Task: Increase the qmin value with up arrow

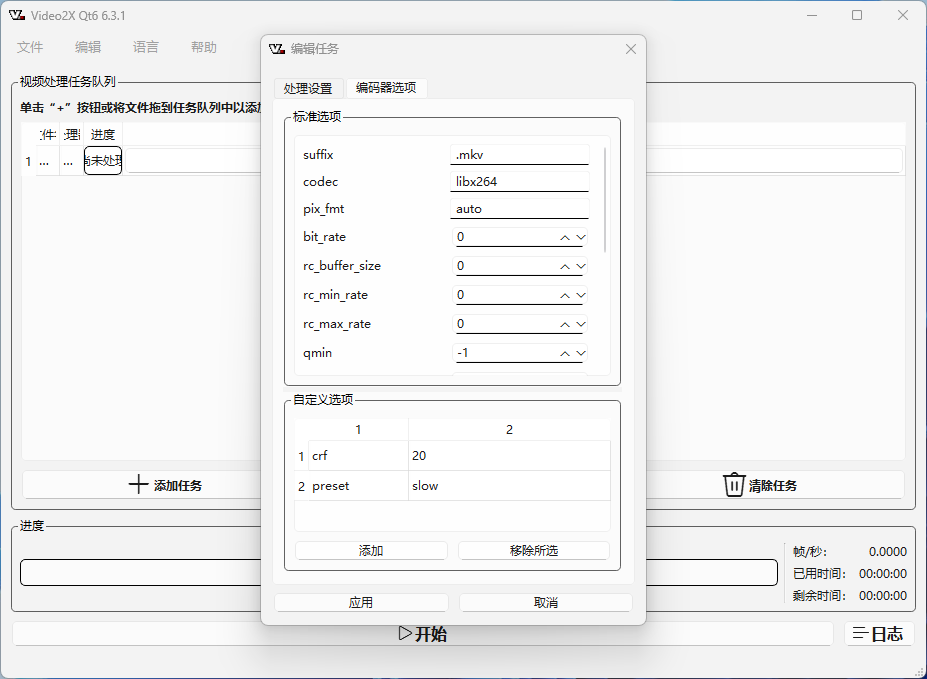Action: tap(565, 353)
